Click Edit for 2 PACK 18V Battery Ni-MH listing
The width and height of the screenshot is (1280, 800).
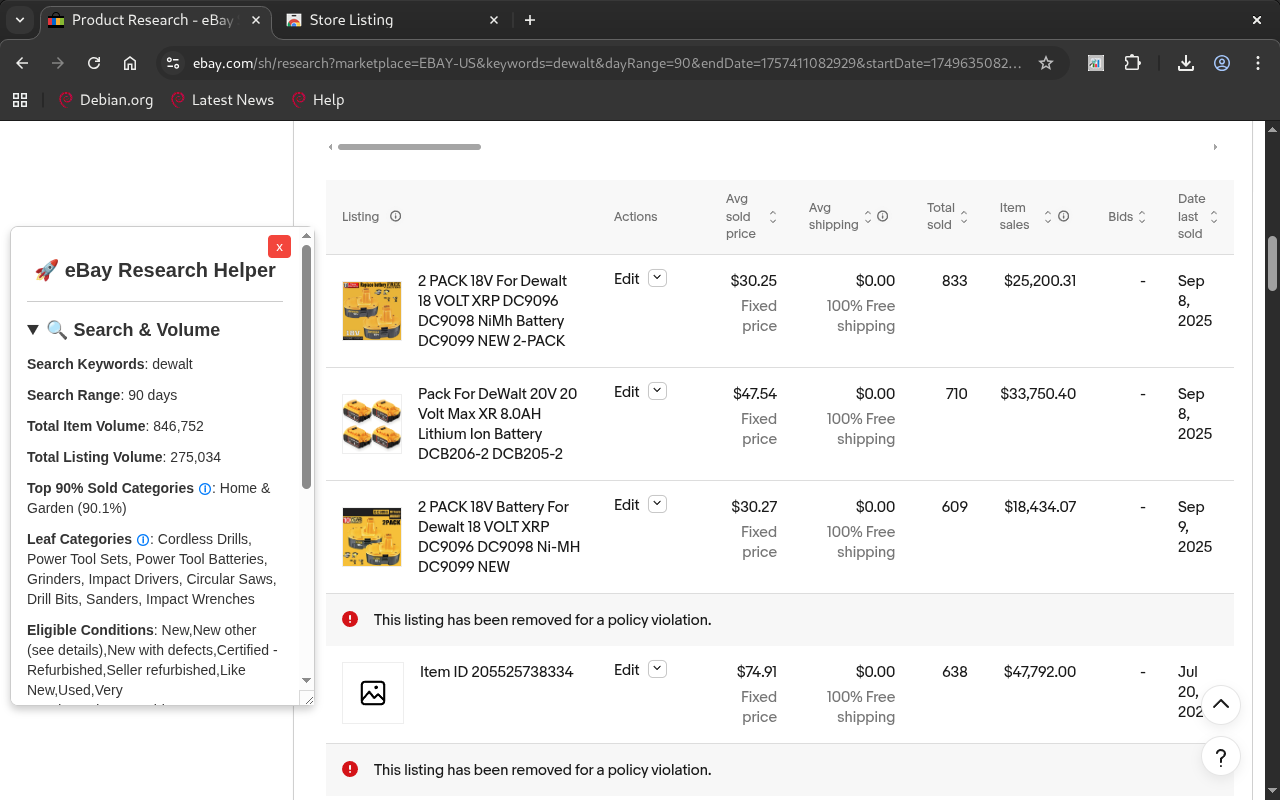point(626,505)
